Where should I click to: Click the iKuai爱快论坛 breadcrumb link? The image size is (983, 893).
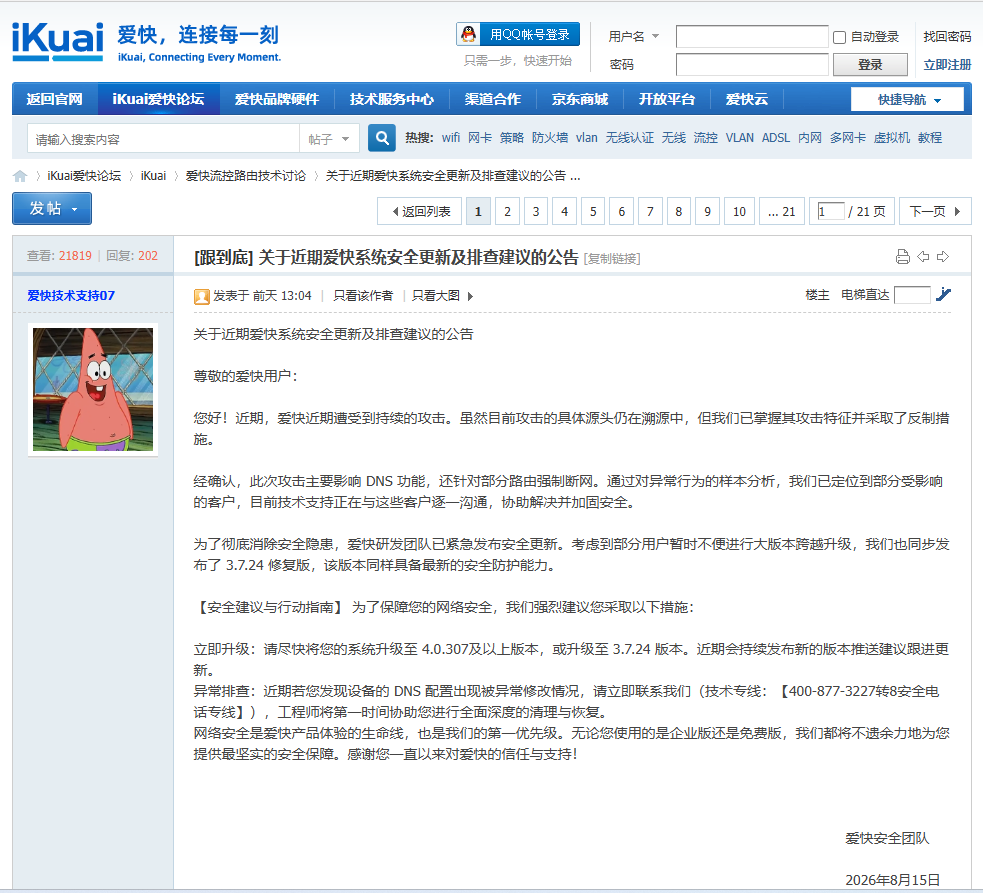coord(84,176)
